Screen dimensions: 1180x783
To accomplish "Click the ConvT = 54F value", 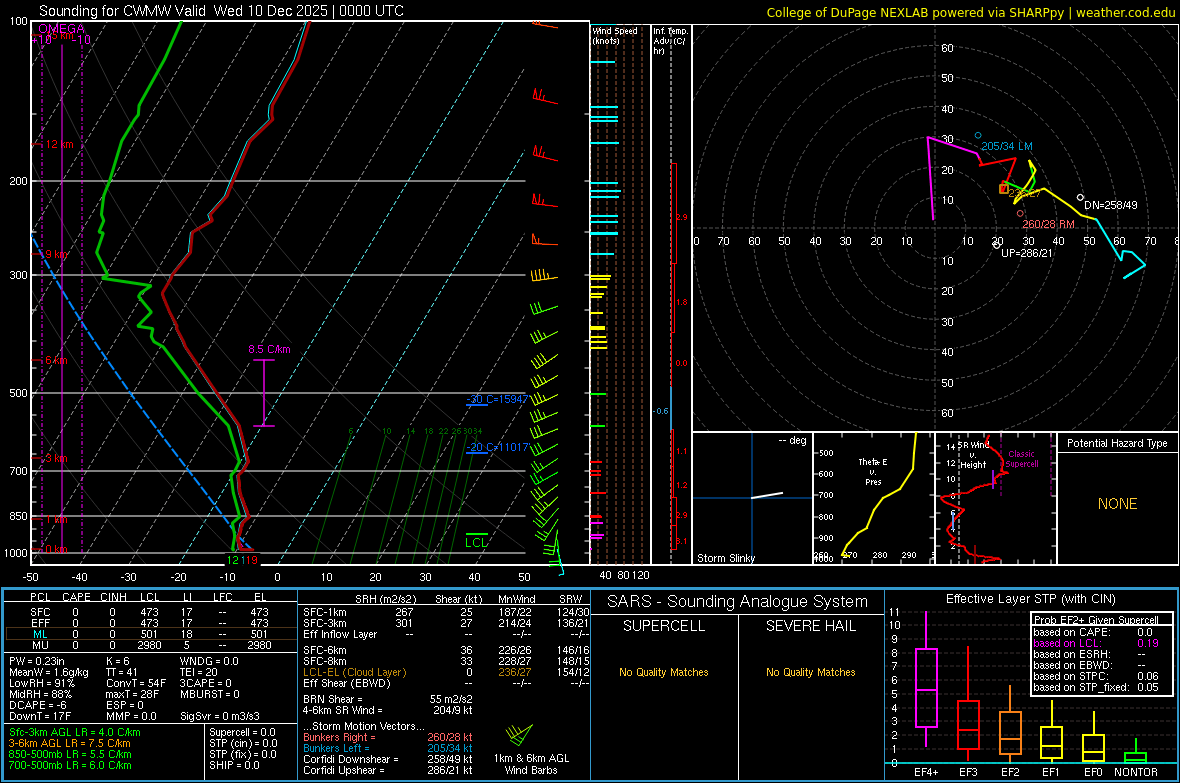I will tap(136, 683).
